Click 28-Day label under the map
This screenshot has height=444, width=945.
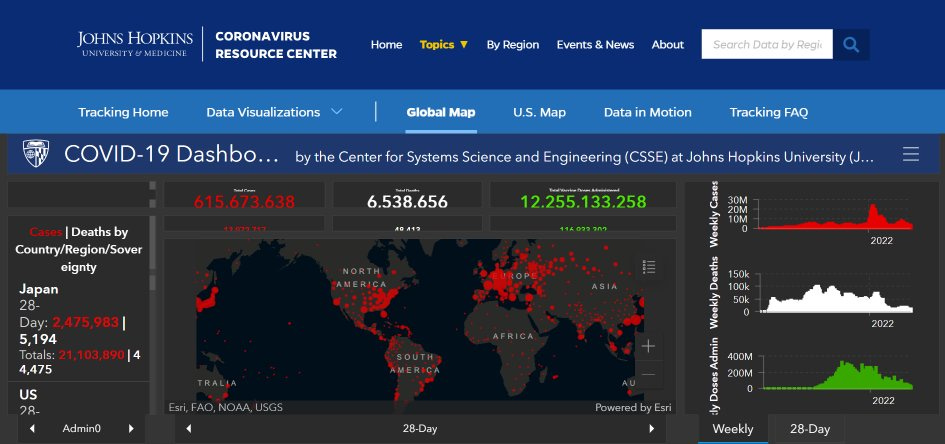420,429
